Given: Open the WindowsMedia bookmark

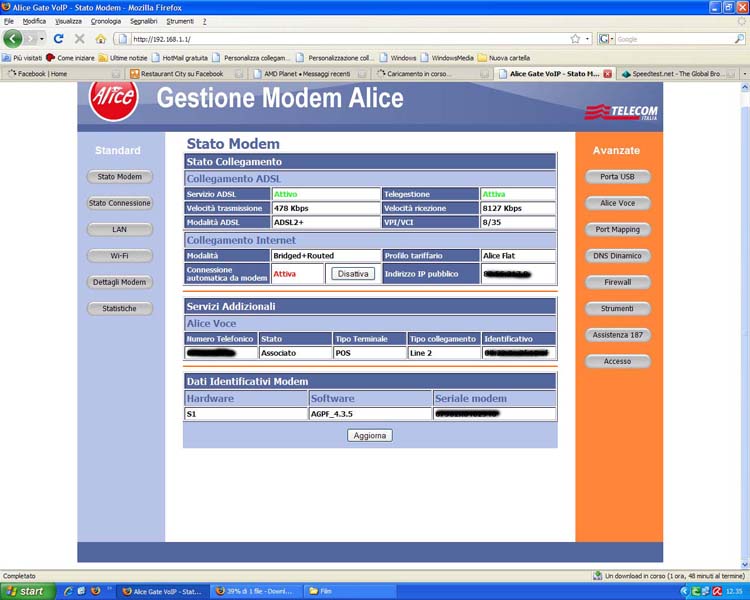Looking at the screenshot, I should [447, 58].
